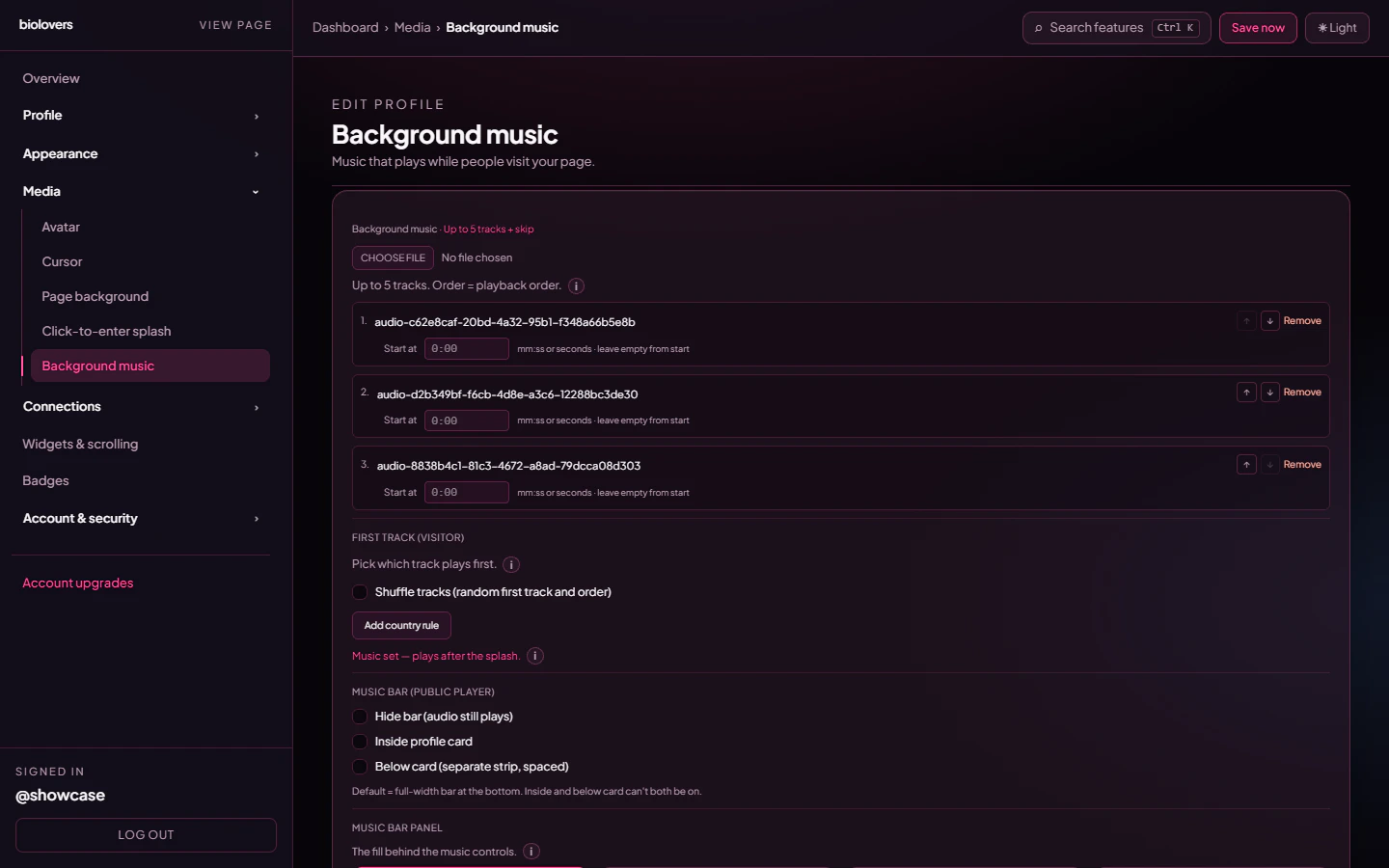Navigate to Media via the breadcrumb
Viewport: 1389px width, 868px height.
[x=413, y=27]
